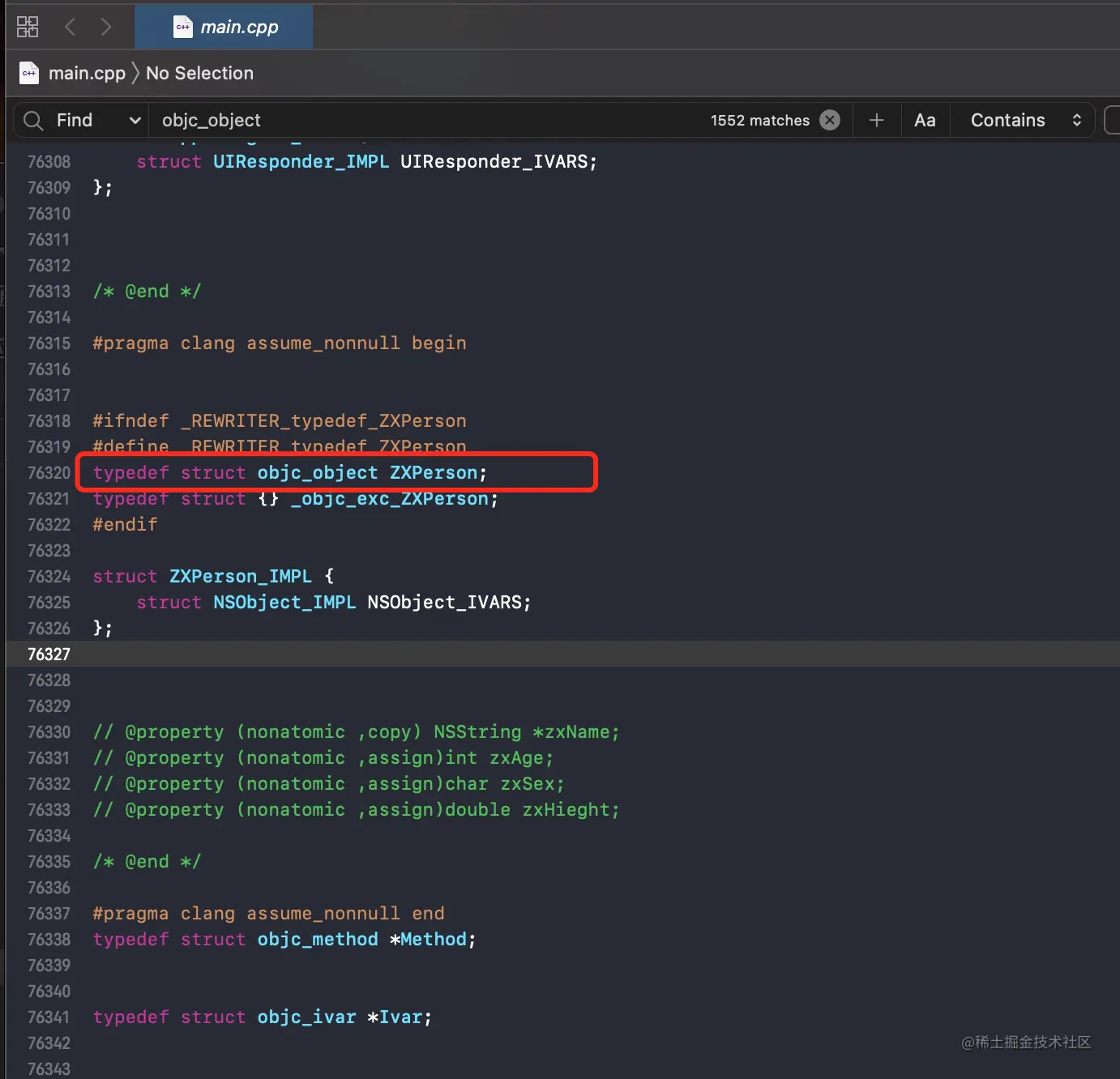Image resolution: width=1120 pixels, height=1079 pixels.
Task: Click line number 76341 in the gutter
Action: click(x=49, y=1017)
